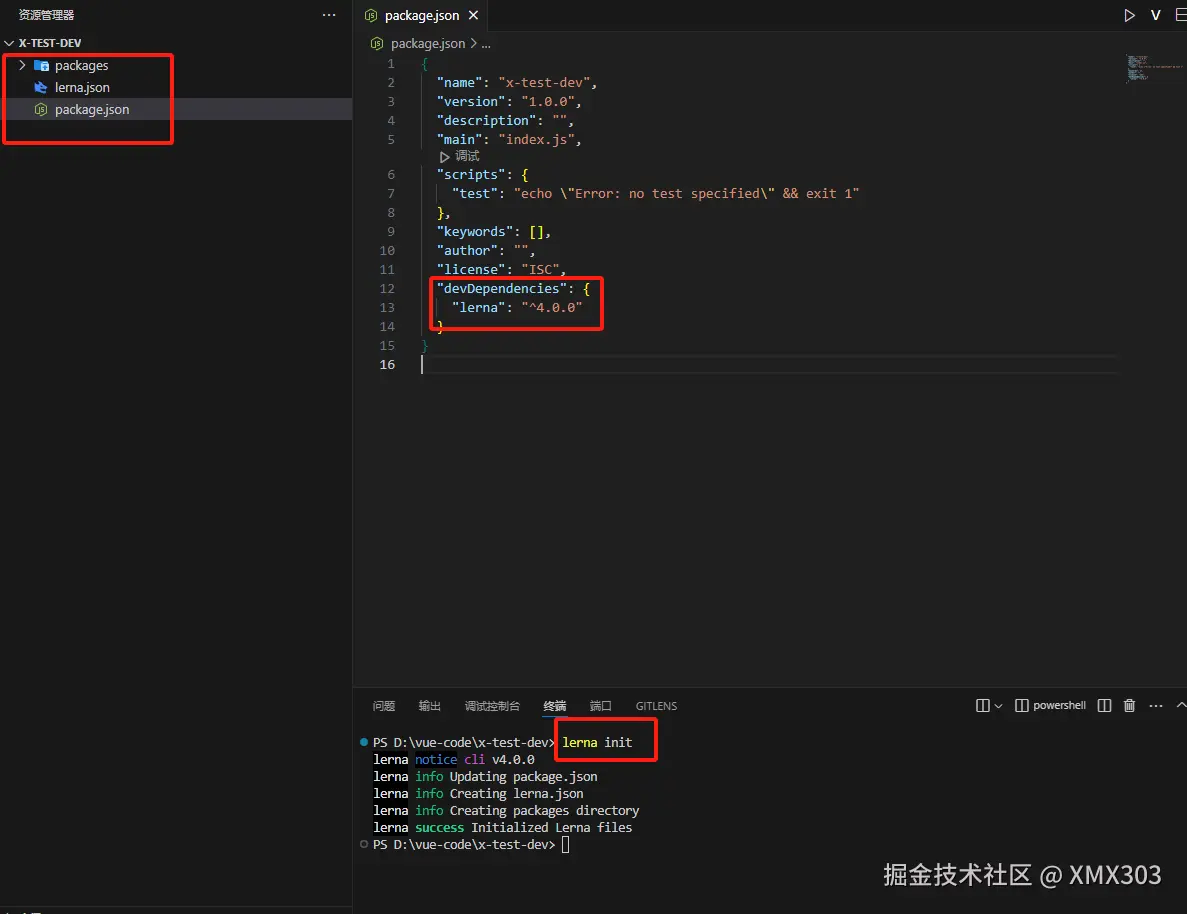Viewport: 1187px width, 914px height.
Task: Click the "keywords" key on line 9
Action: [x=475, y=232]
